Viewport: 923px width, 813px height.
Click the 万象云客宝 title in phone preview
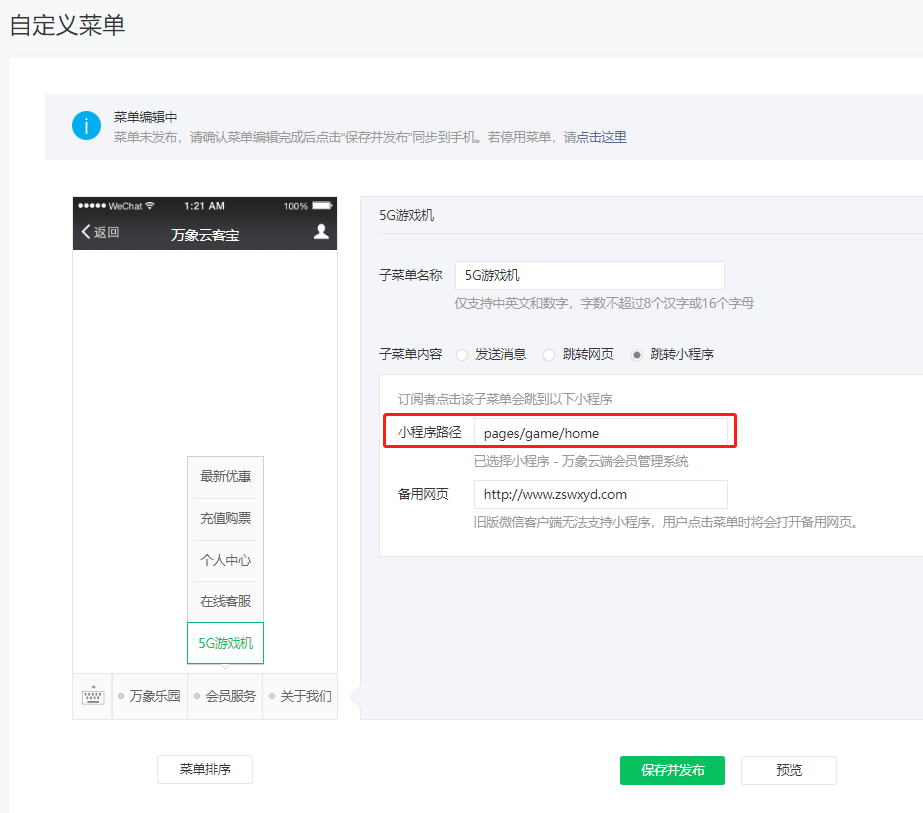pos(205,235)
